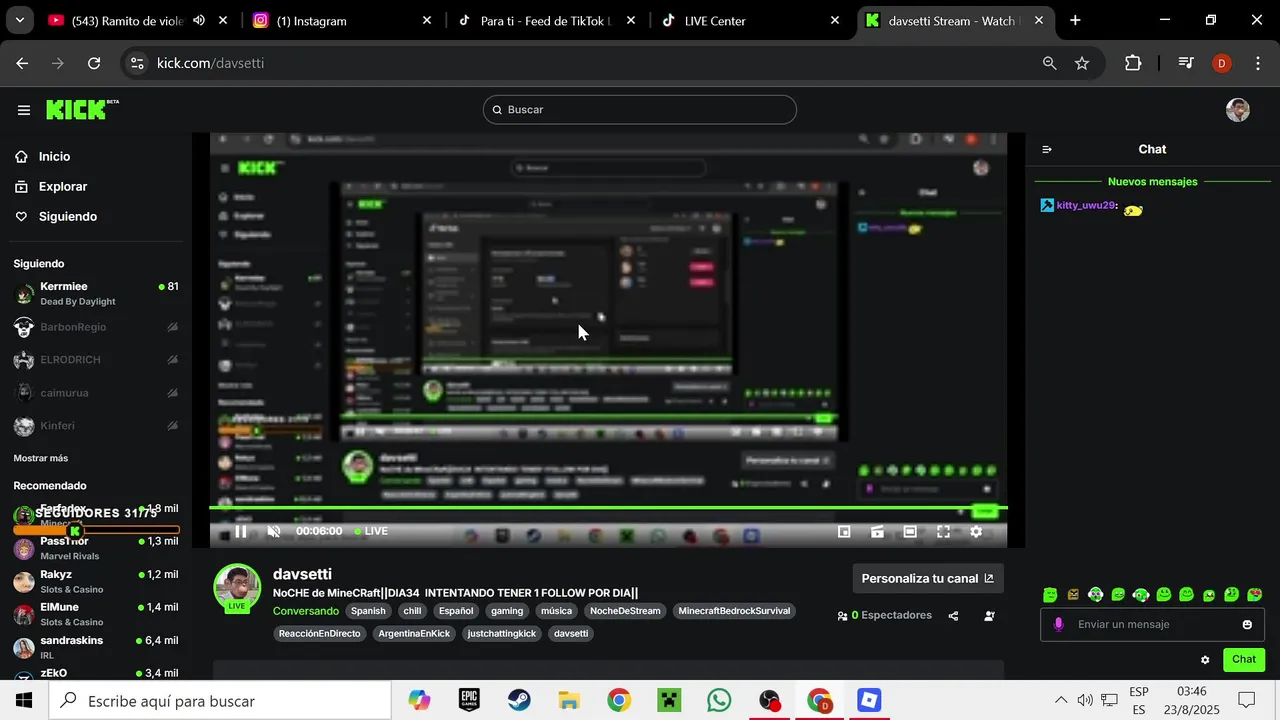Open Kinferi's channel
This screenshot has height=720, width=1280.
click(x=96, y=426)
